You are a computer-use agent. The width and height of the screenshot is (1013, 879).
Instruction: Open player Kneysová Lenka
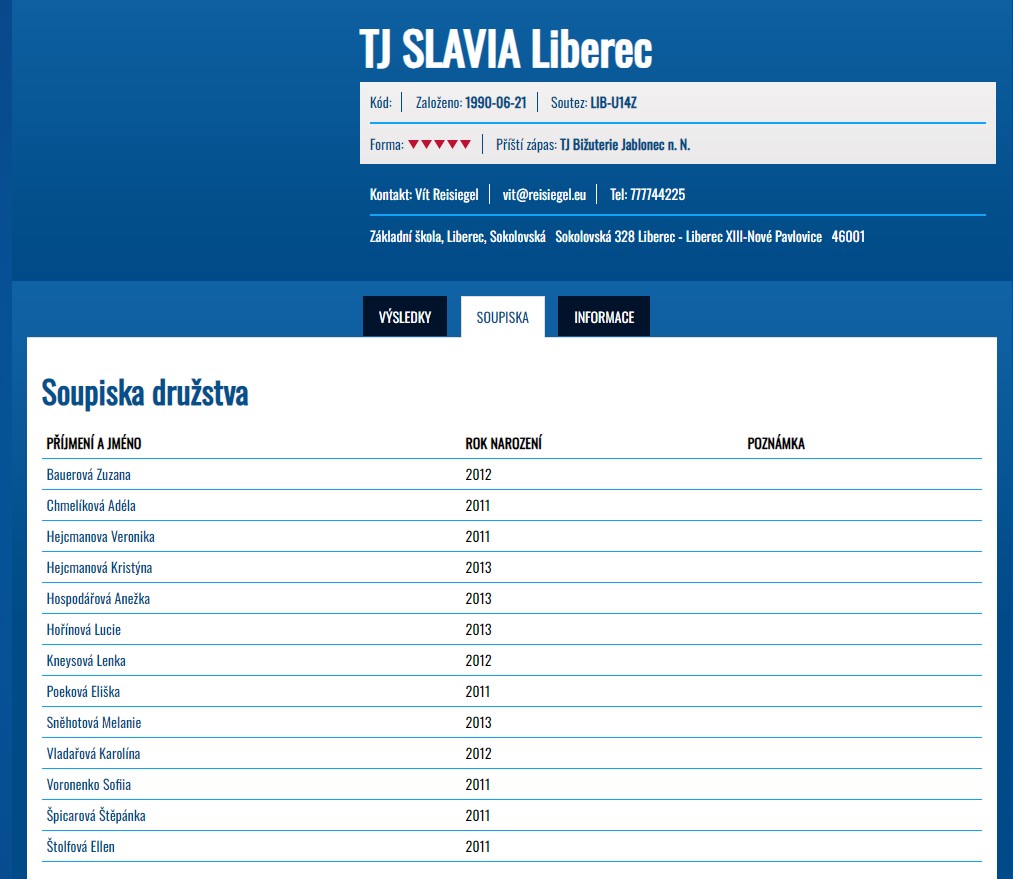86,661
